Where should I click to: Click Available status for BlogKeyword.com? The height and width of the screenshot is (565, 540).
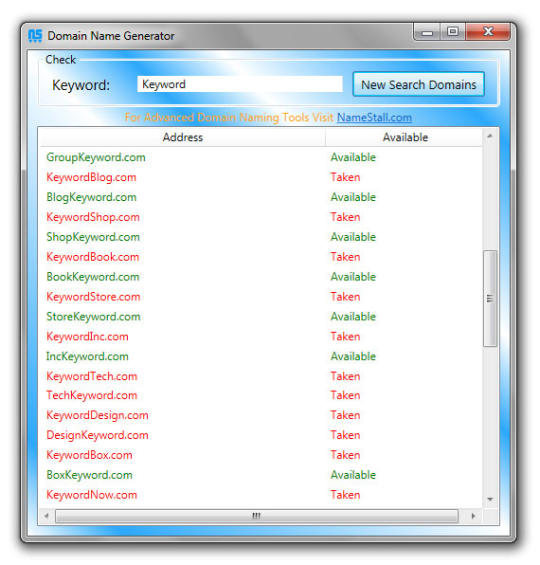(x=353, y=197)
